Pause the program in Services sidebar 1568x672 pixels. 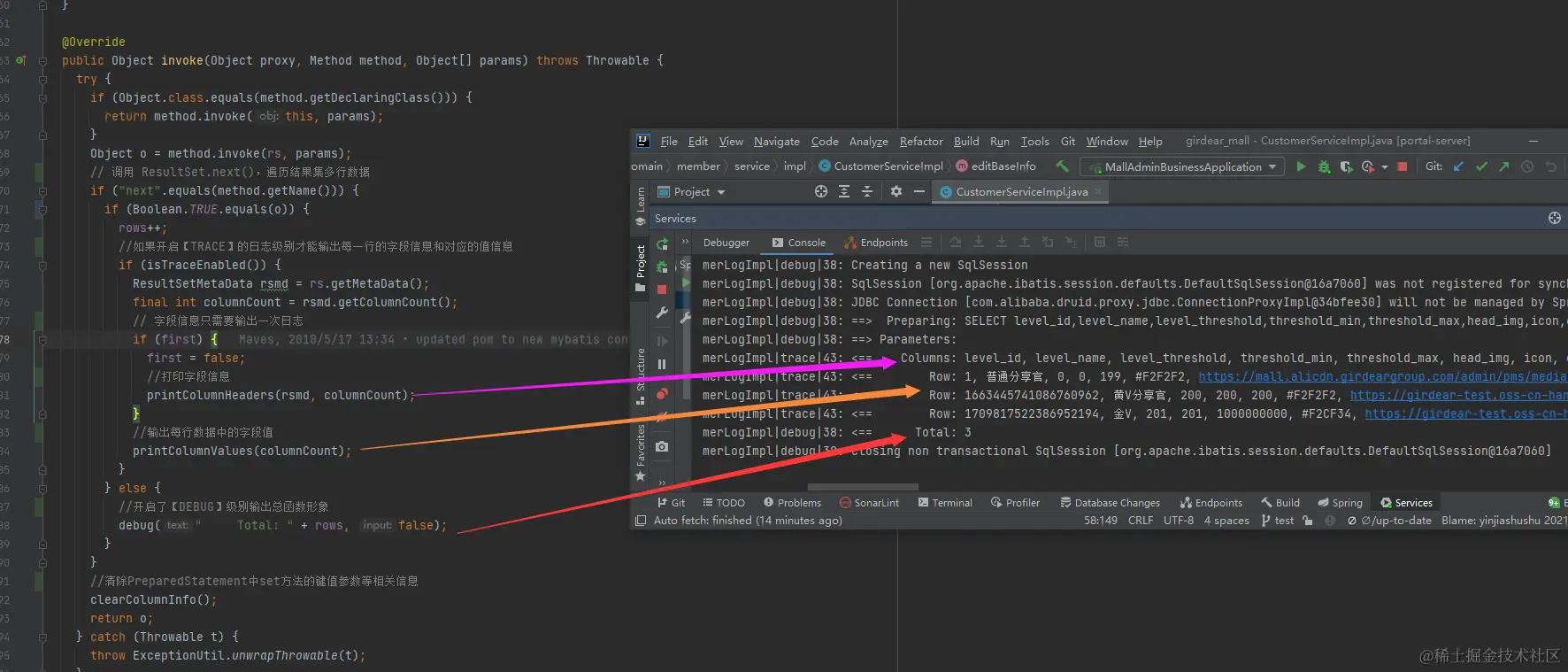(662, 364)
